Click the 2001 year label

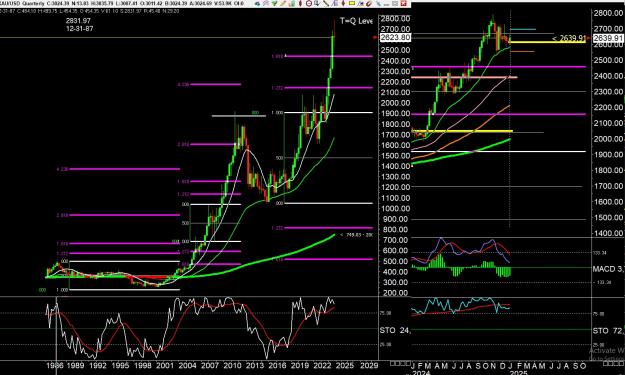pyautogui.click(x=164, y=365)
